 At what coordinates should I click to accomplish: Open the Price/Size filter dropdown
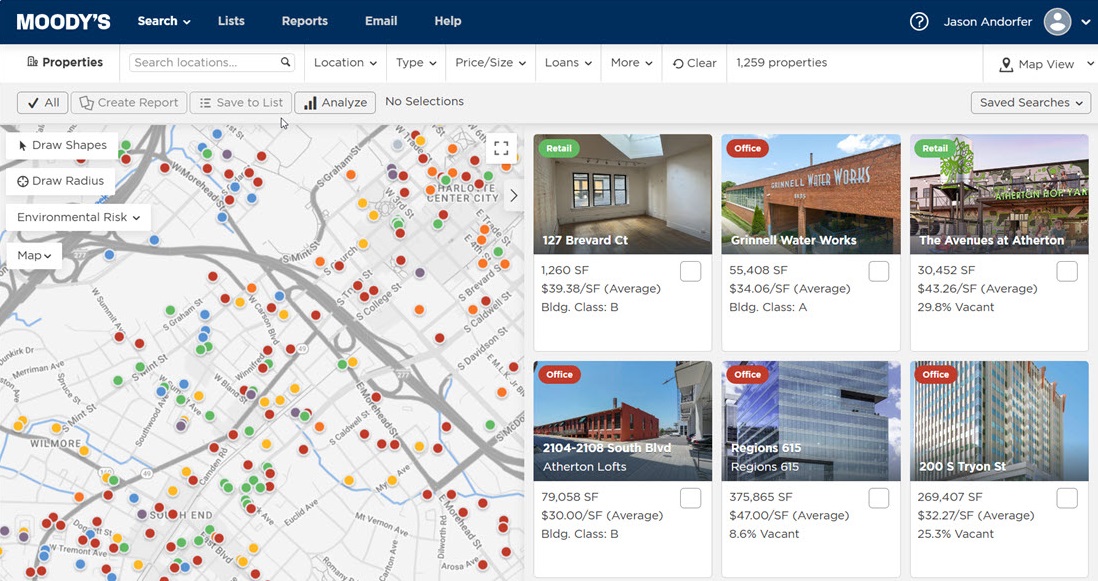pyautogui.click(x=490, y=63)
